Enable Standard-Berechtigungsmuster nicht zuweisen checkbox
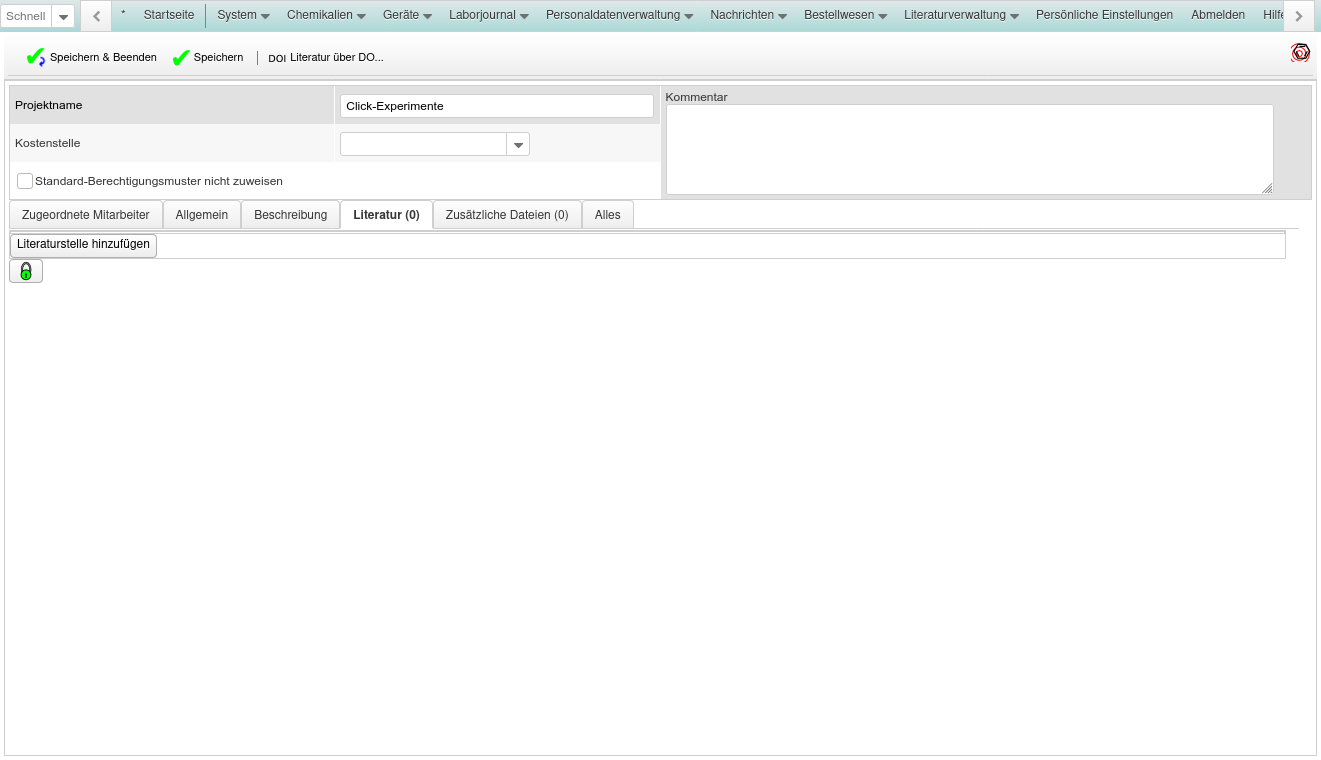This screenshot has width=1321, height=760. point(25,181)
